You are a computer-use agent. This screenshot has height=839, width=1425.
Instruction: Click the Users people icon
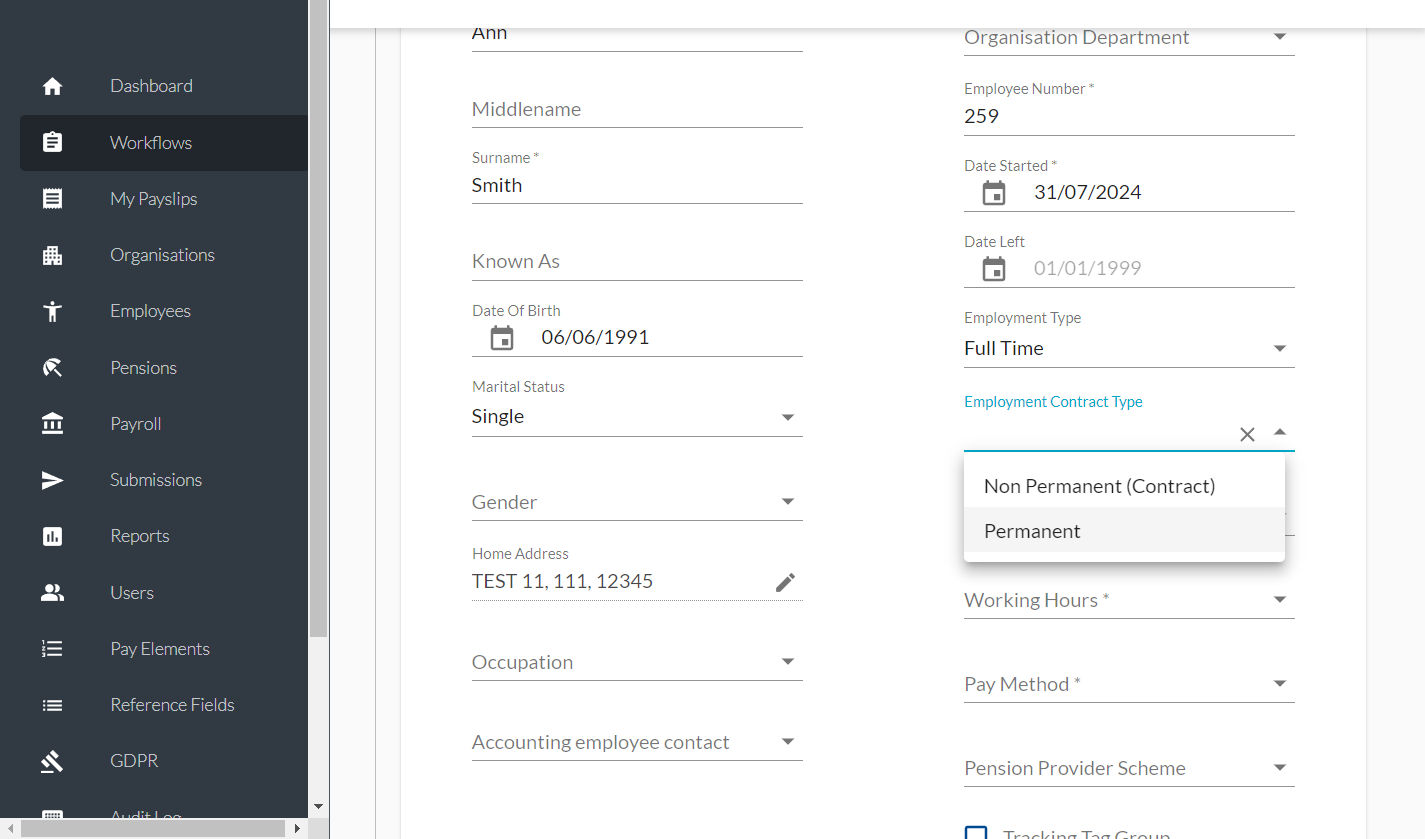pyautogui.click(x=53, y=592)
